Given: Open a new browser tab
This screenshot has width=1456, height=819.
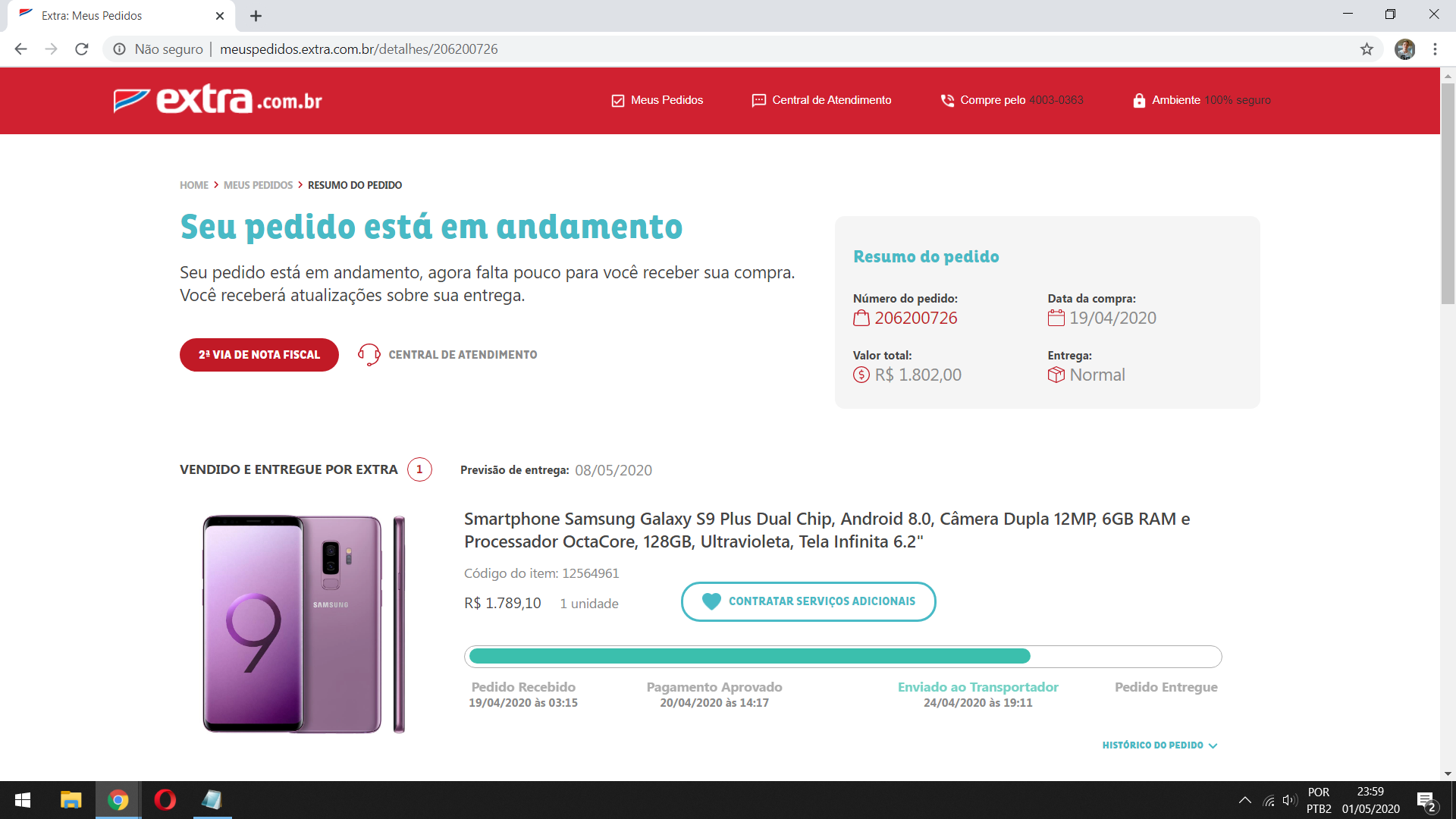Looking at the screenshot, I should tap(256, 16).
